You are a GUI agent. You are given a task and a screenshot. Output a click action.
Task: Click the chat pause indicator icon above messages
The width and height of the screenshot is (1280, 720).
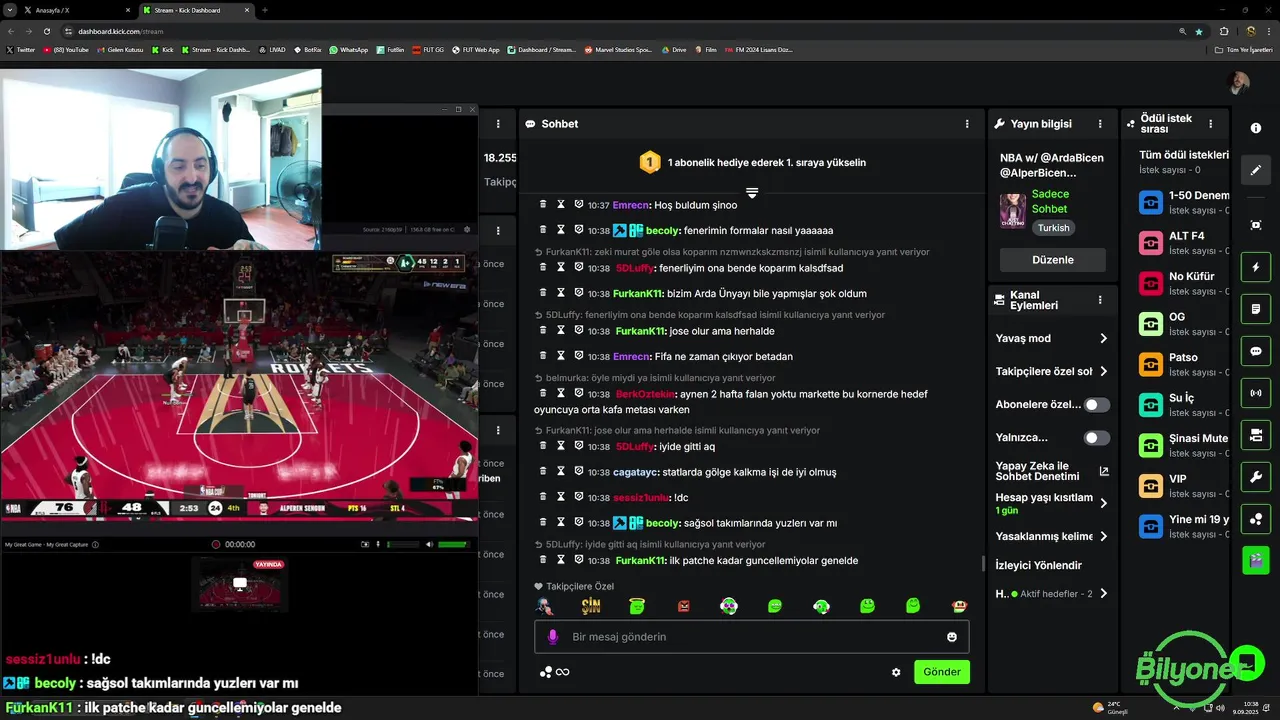752,192
